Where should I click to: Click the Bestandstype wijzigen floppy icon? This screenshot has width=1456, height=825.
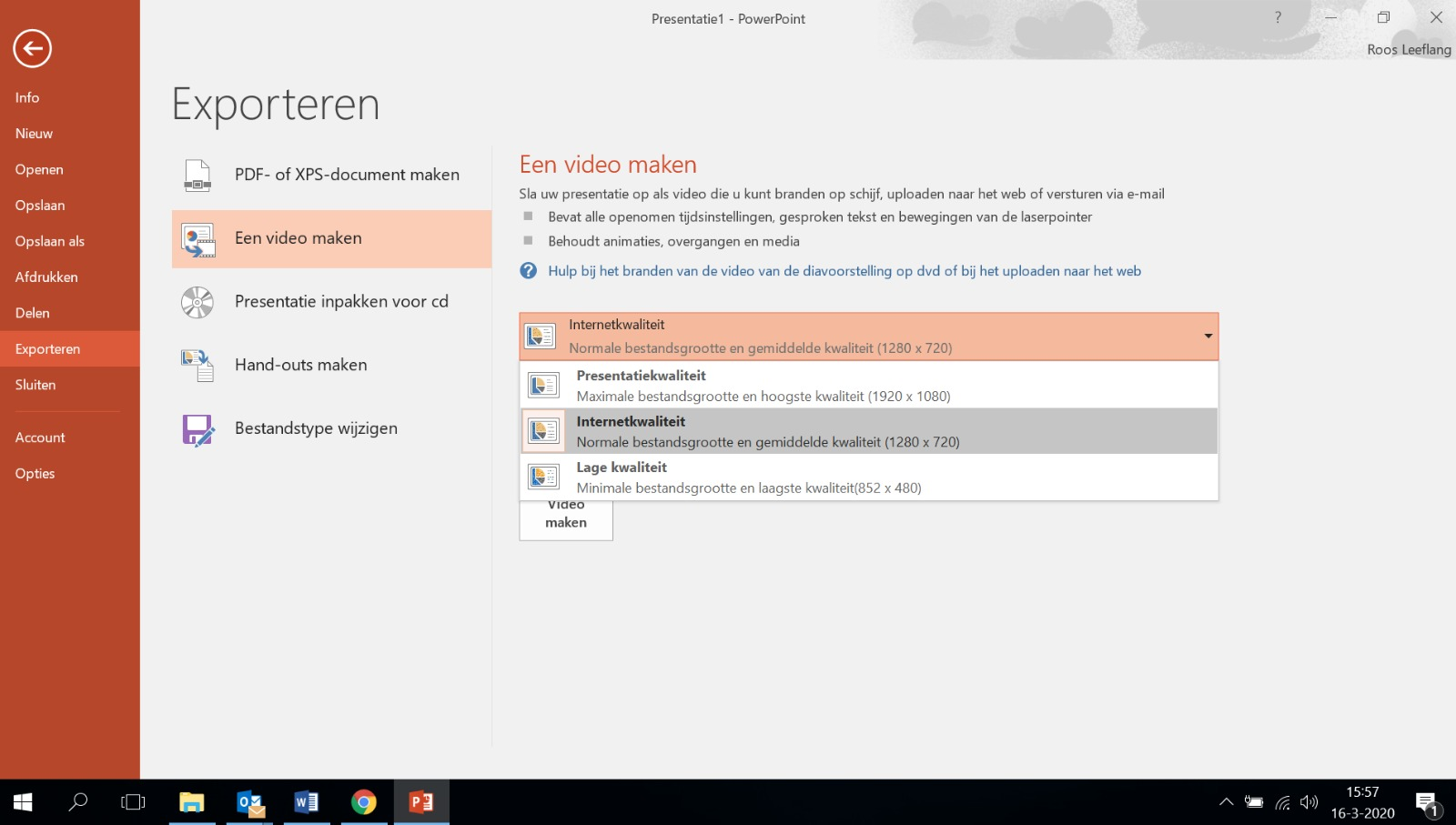(197, 429)
